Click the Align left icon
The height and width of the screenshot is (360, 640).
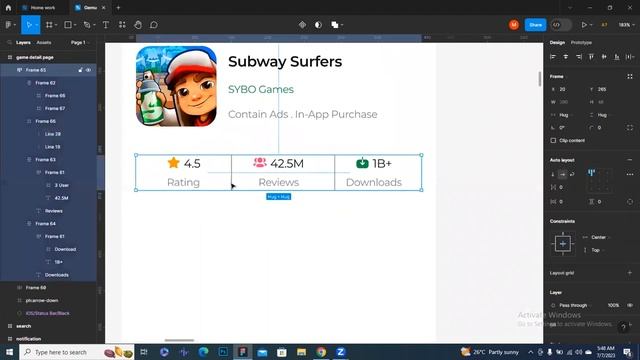click(x=553, y=57)
